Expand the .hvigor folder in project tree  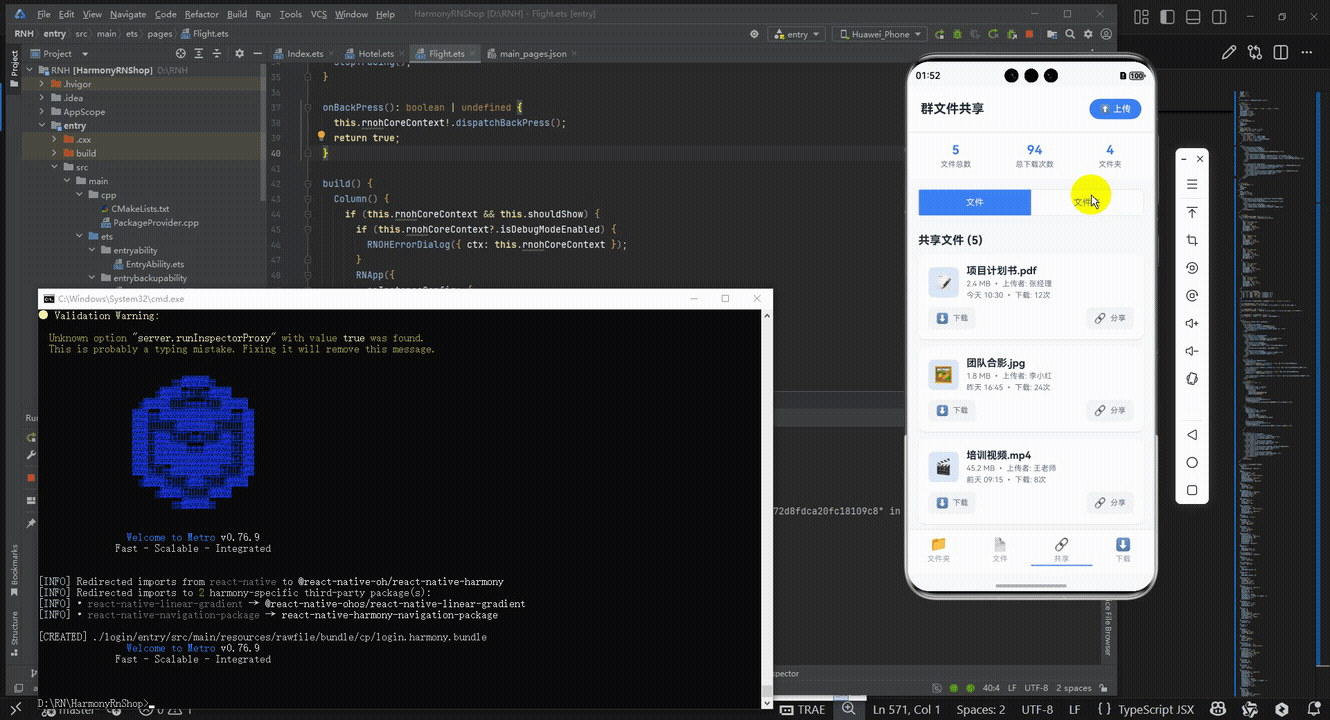point(43,84)
